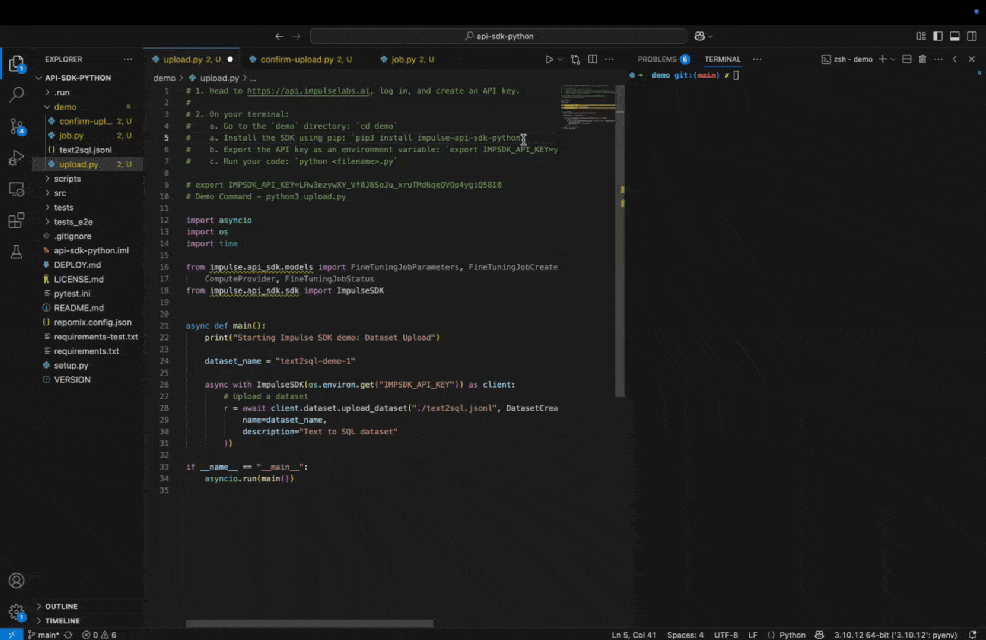Split the terminal panel
This screenshot has width=986, height=640.
point(907,59)
